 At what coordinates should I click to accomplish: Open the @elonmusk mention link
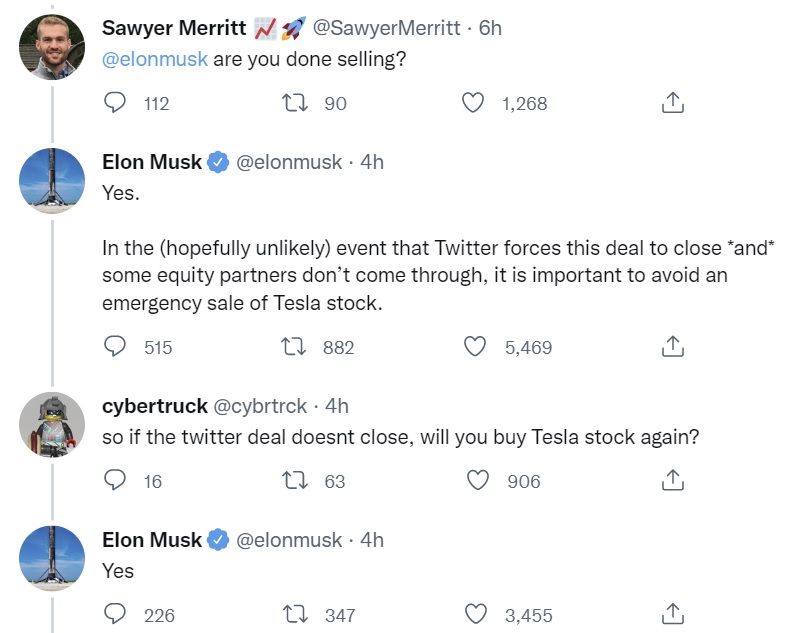pos(155,59)
